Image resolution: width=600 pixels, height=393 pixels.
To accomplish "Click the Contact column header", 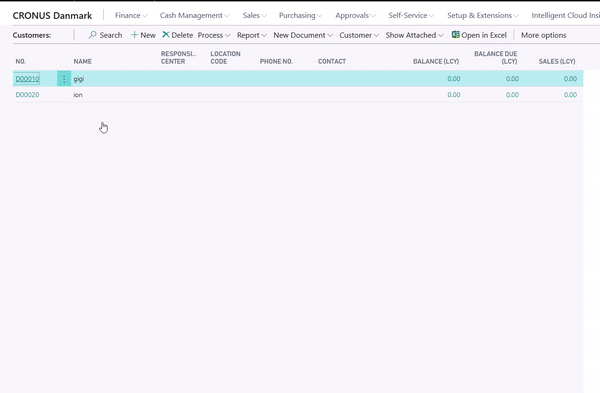I will [332, 61].
